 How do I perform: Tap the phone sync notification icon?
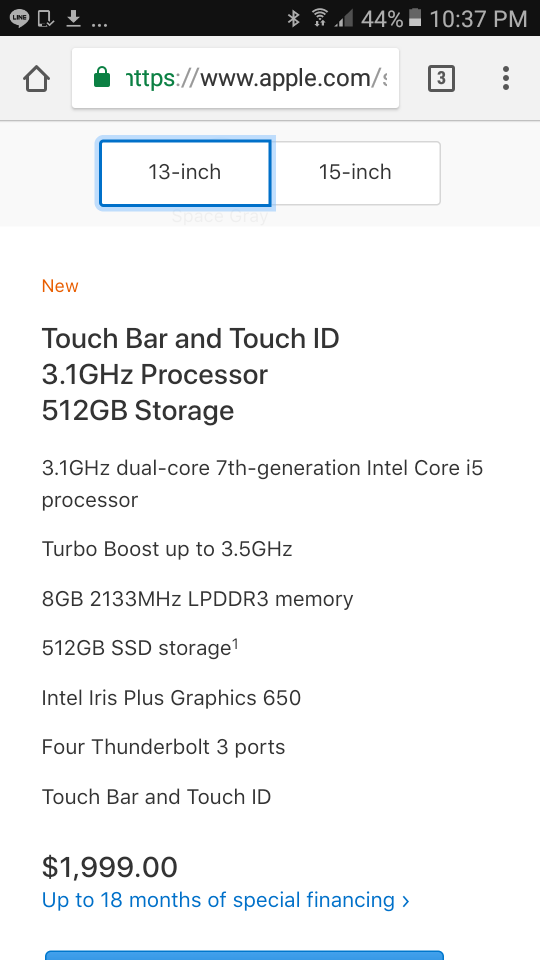pos(46,18)
